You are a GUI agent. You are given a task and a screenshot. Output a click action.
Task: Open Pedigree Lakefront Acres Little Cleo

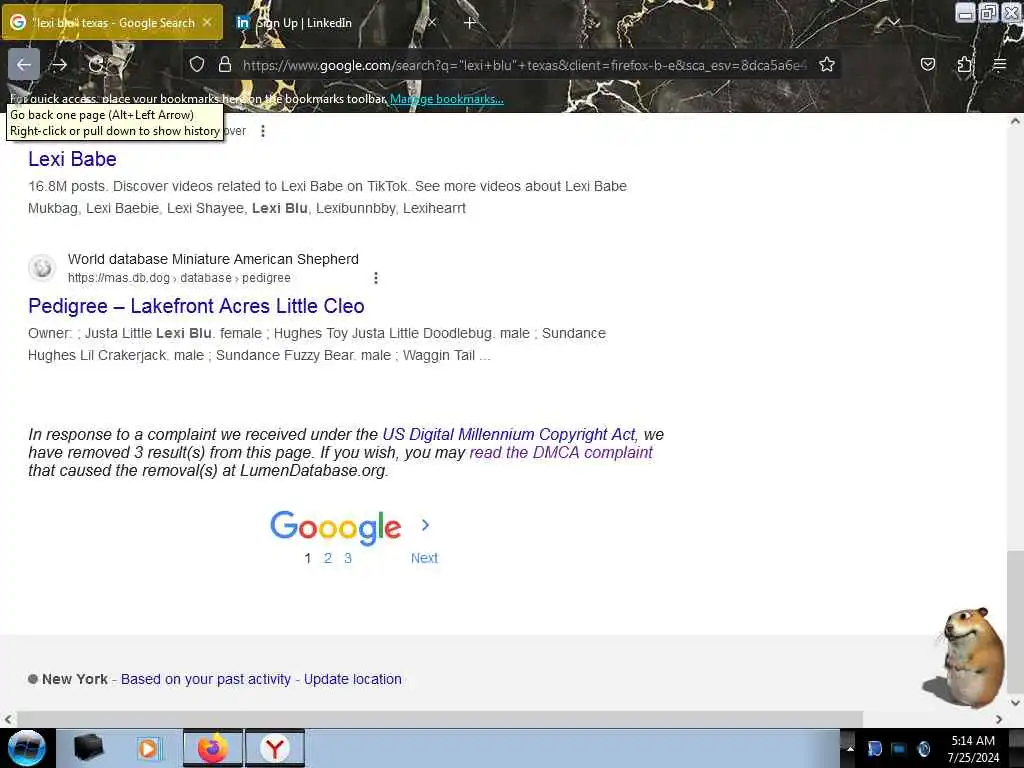[x=196, y=306]
